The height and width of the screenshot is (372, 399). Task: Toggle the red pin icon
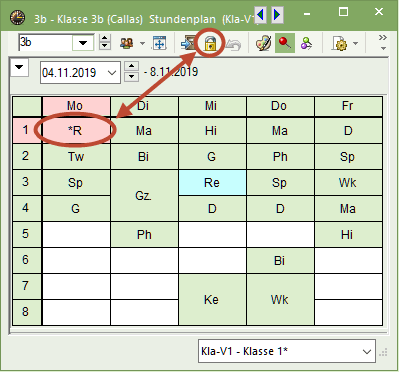point(285,43)
